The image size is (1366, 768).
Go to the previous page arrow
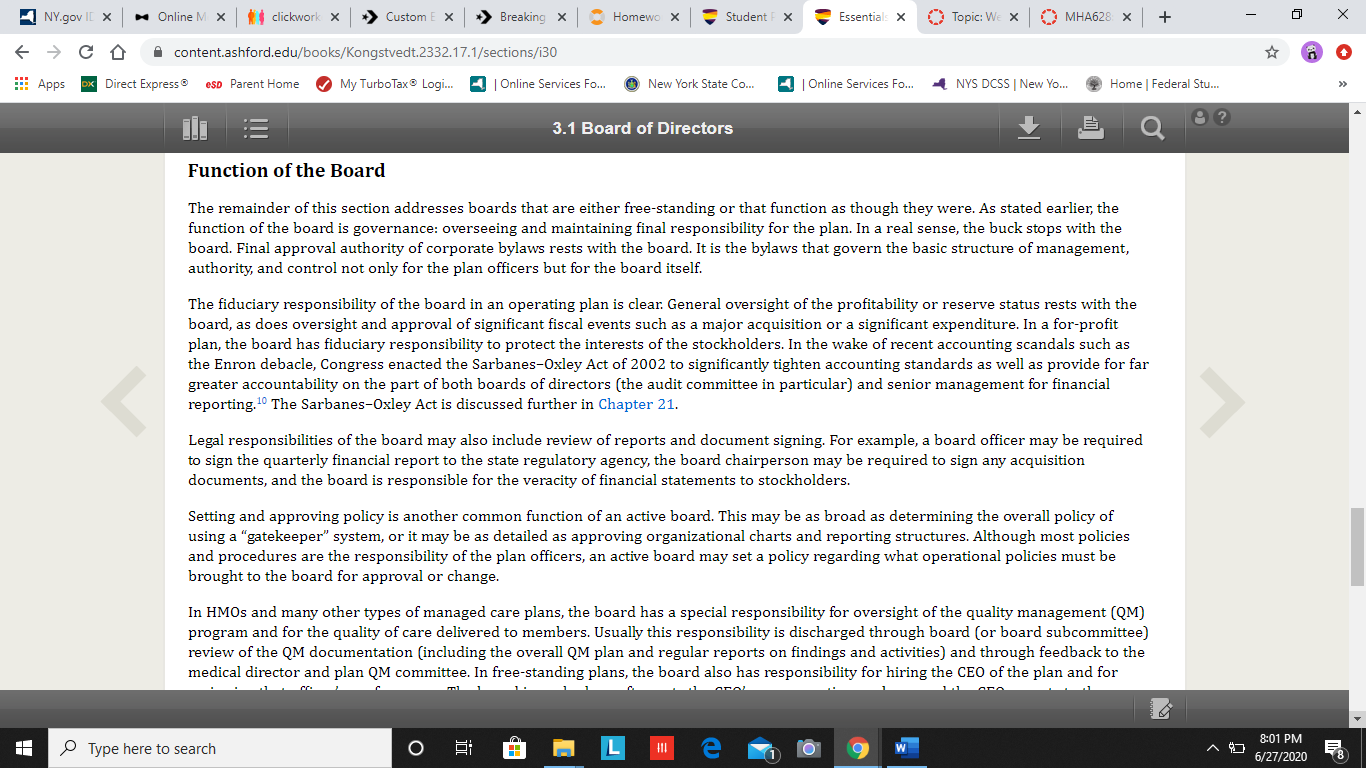click(124, 402)
